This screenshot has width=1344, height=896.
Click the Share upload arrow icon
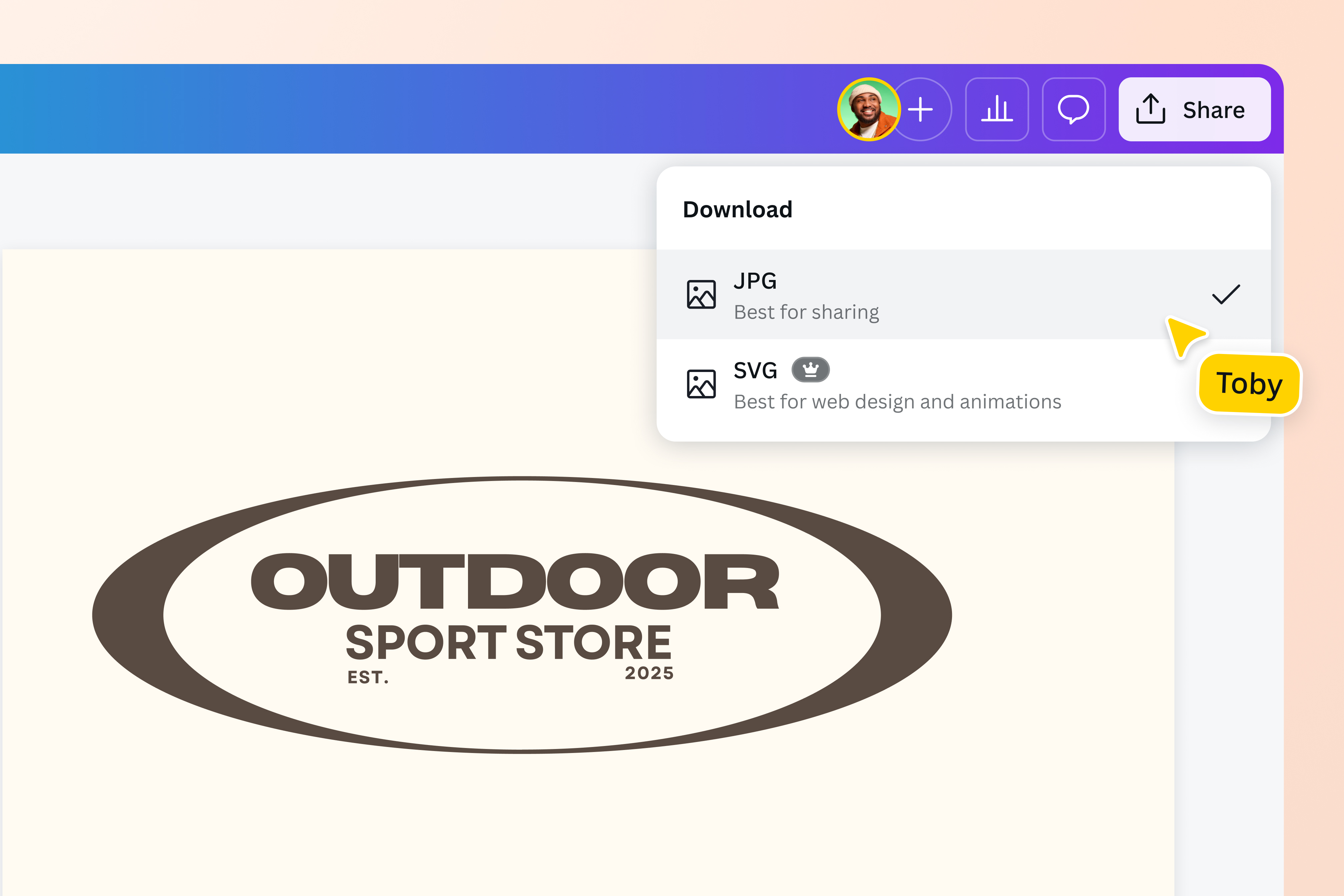pos(1150,109)
